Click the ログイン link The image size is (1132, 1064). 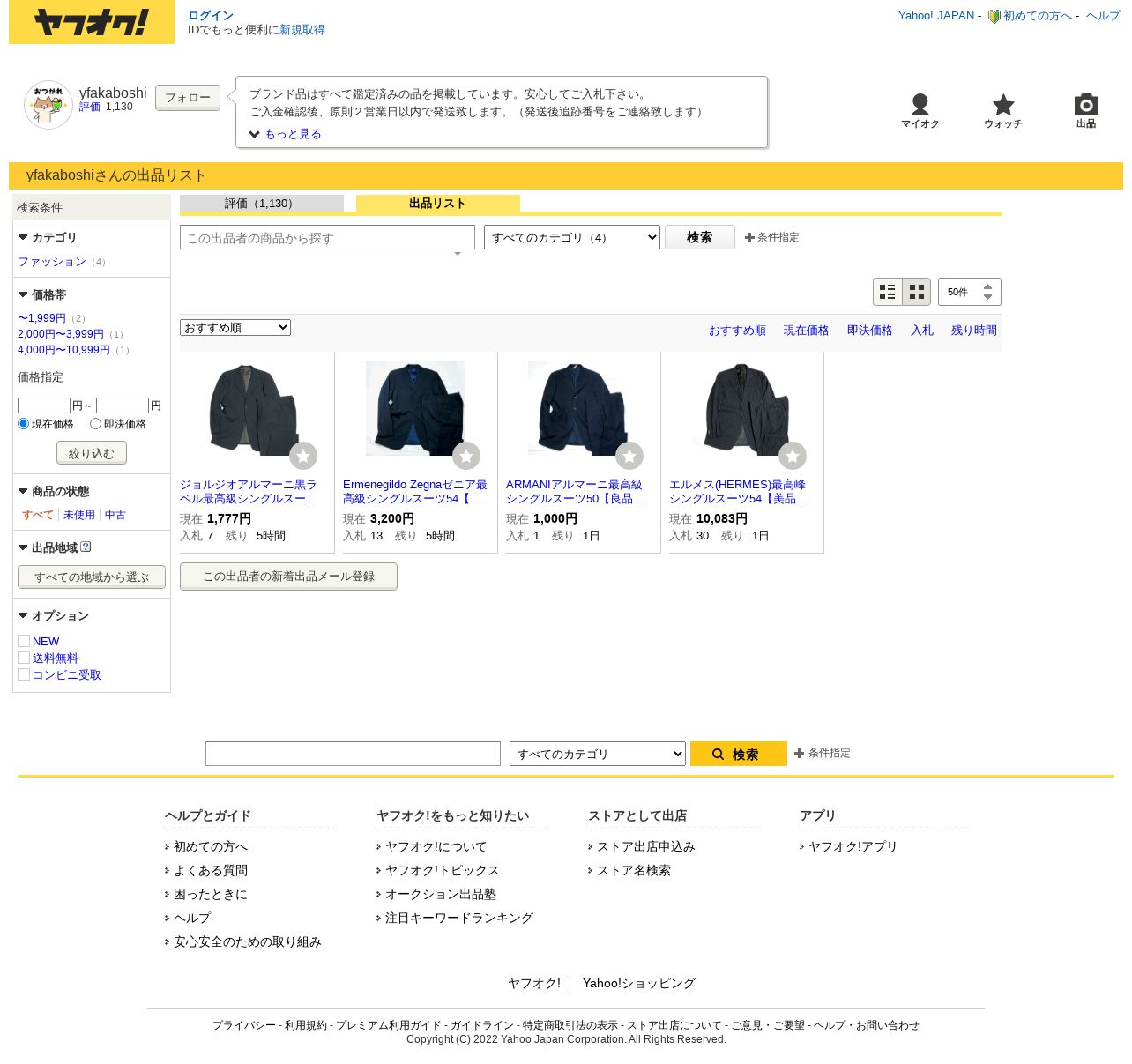211,16
